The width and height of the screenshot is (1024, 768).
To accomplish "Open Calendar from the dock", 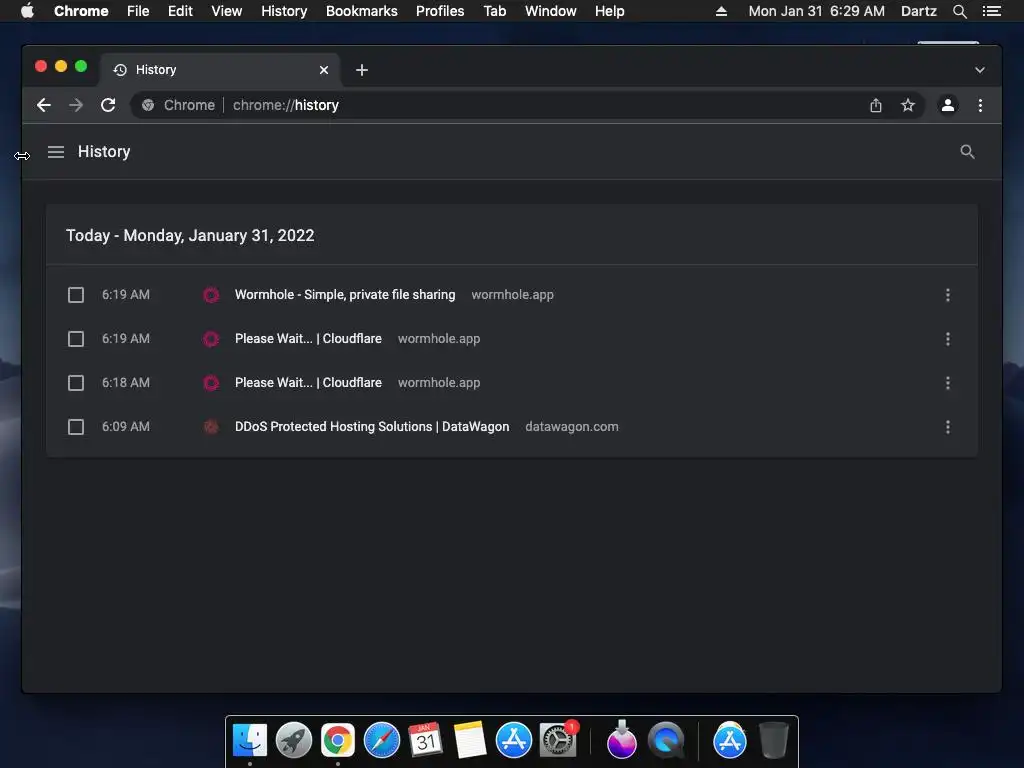I will coord(425,740).
